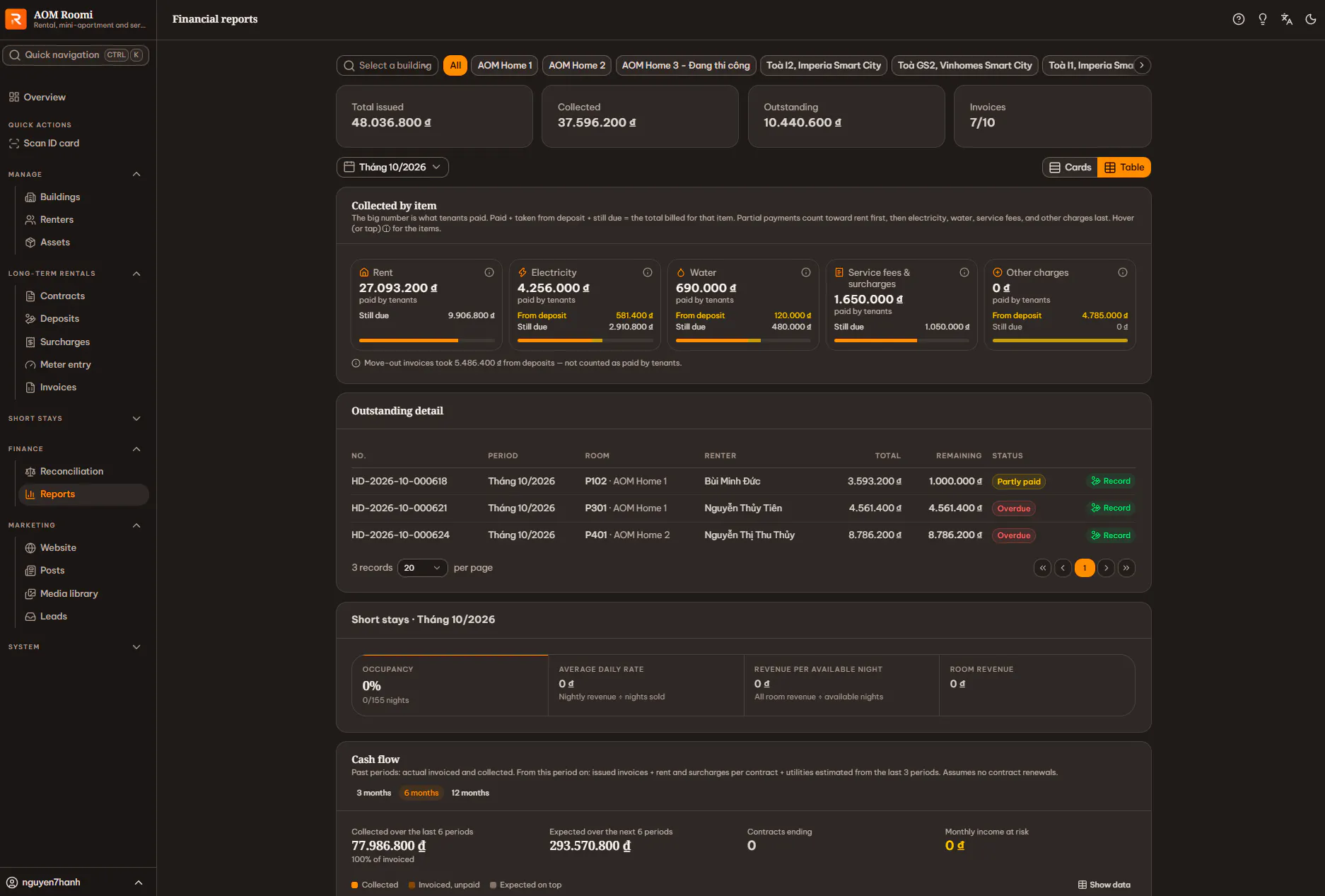Image resolution: width=1325 pixels, height=896 pixels.
Task: Open the 20 per page dropdown
Action: (x=422, y=568)
